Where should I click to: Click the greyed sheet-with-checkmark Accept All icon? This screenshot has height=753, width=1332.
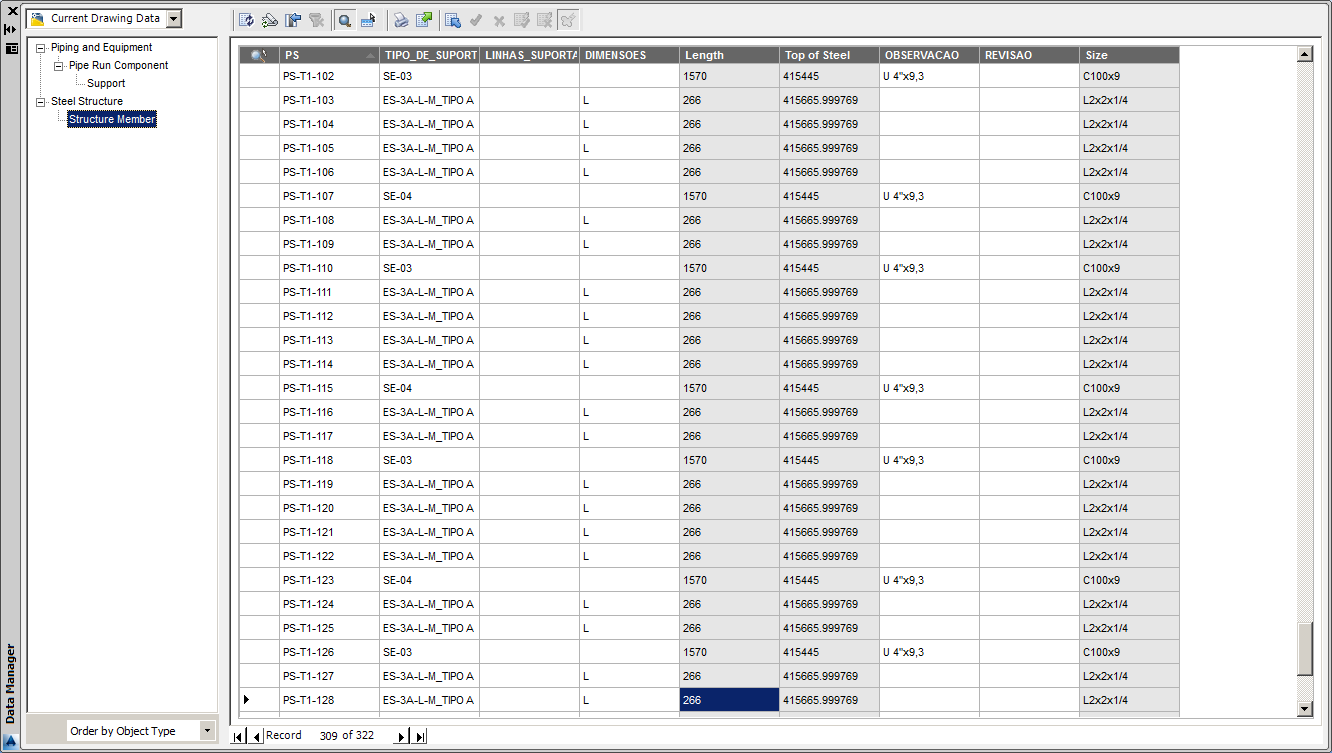point(522,19)
